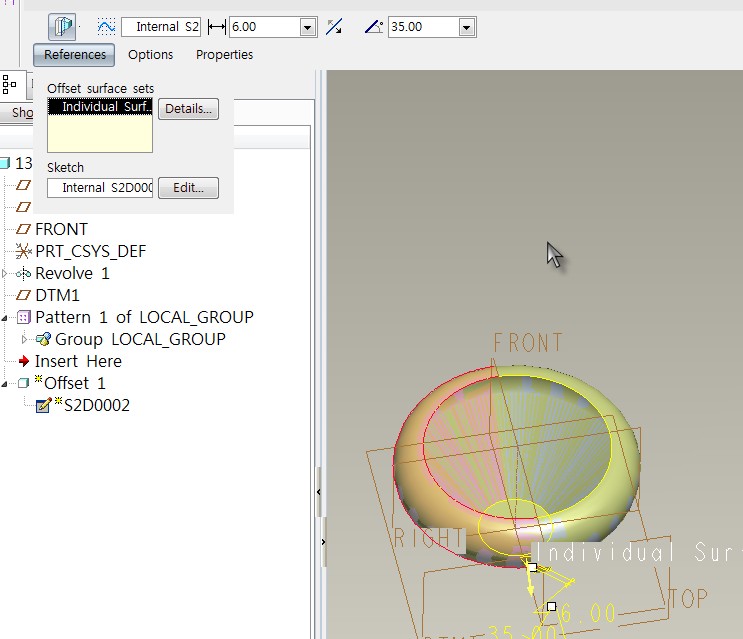
Task: Click the Show button in model tree
Action: (17, 113)
